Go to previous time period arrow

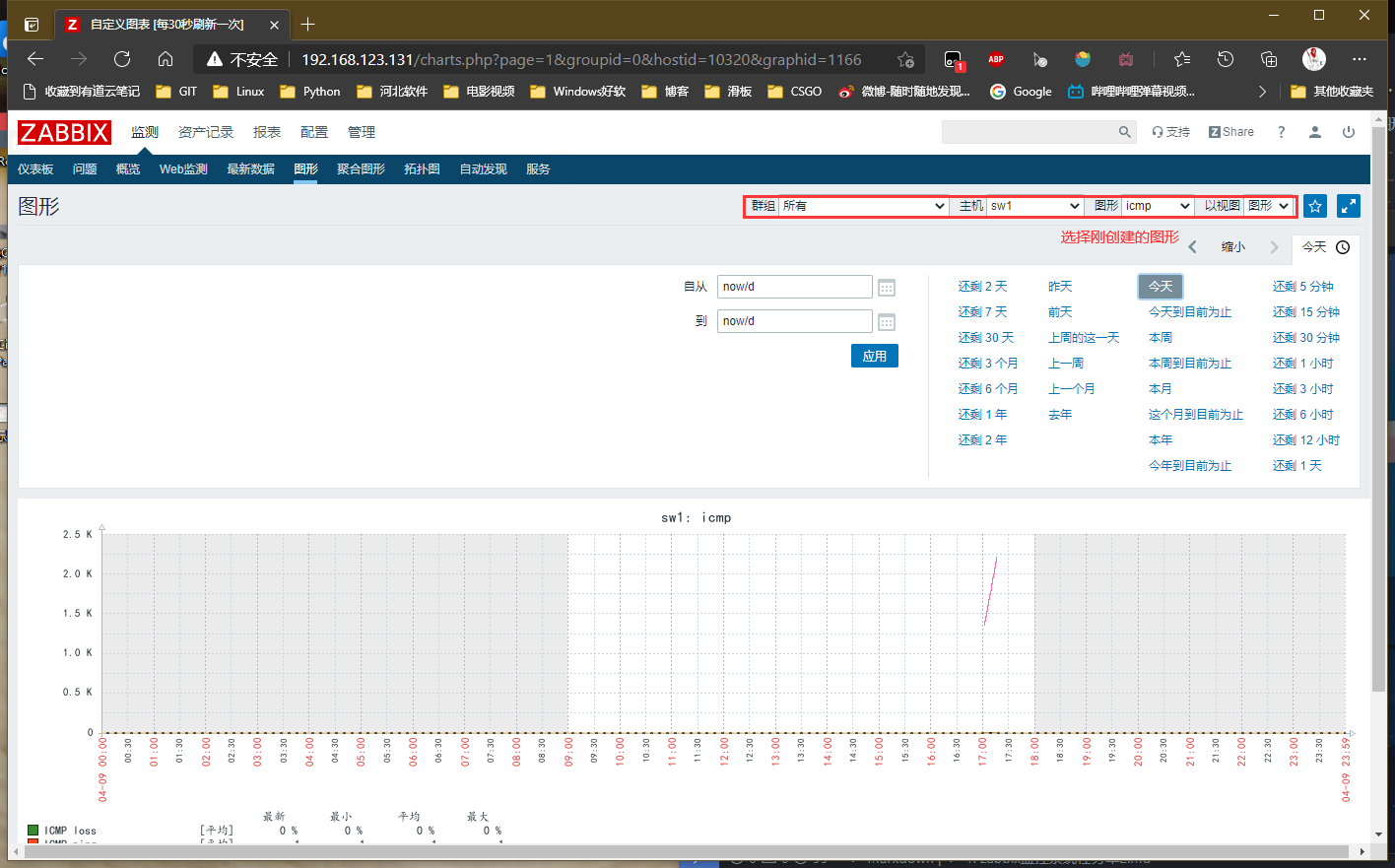click(1192, 247)
